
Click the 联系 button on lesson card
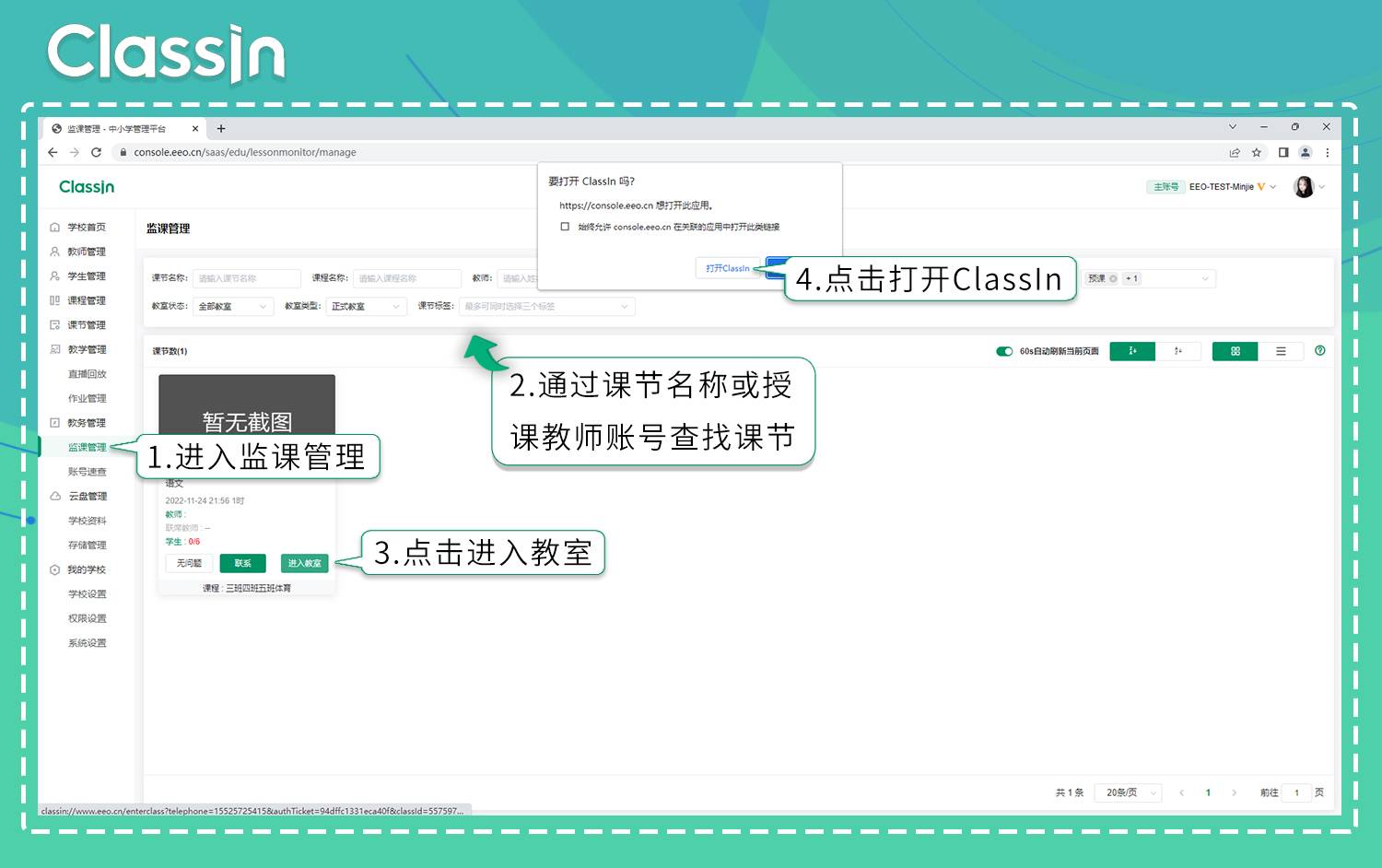(243, 563)
